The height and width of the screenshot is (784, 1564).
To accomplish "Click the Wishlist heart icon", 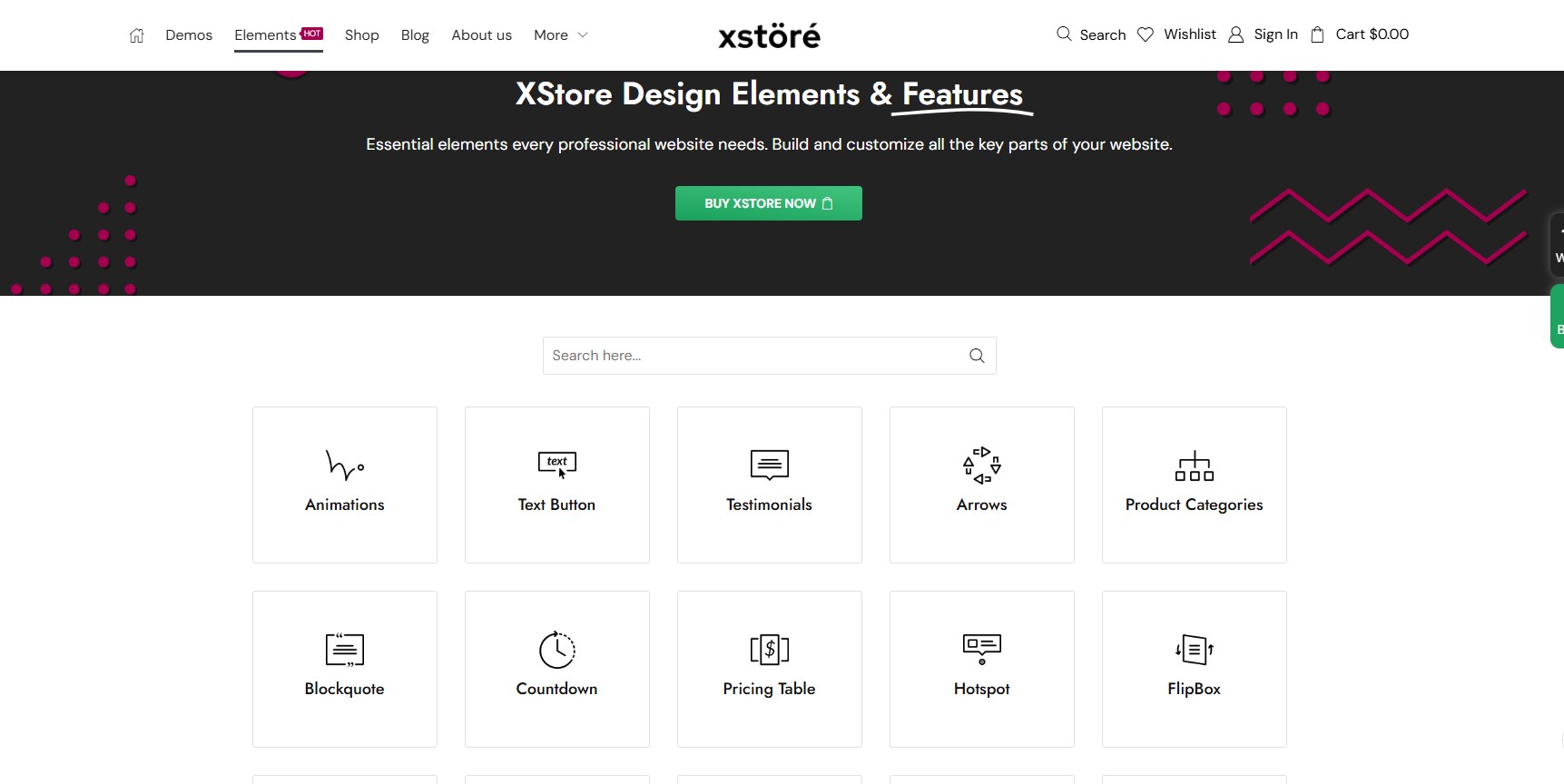I will point(1146,34).
